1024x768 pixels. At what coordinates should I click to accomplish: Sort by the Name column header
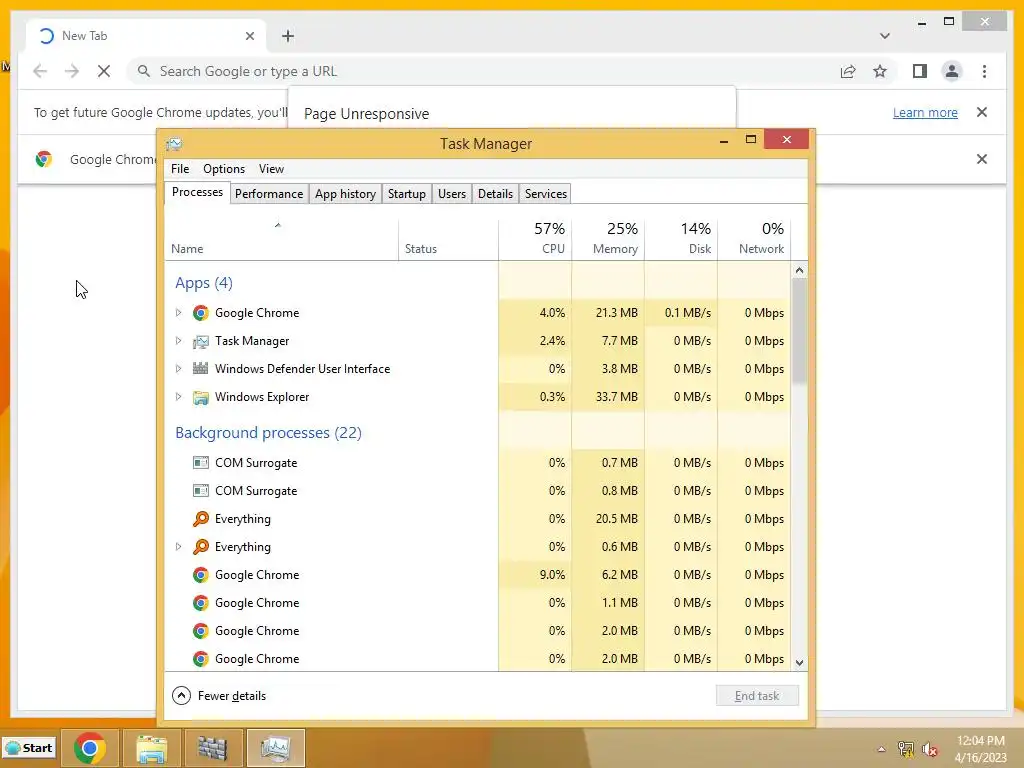(281, 238)
